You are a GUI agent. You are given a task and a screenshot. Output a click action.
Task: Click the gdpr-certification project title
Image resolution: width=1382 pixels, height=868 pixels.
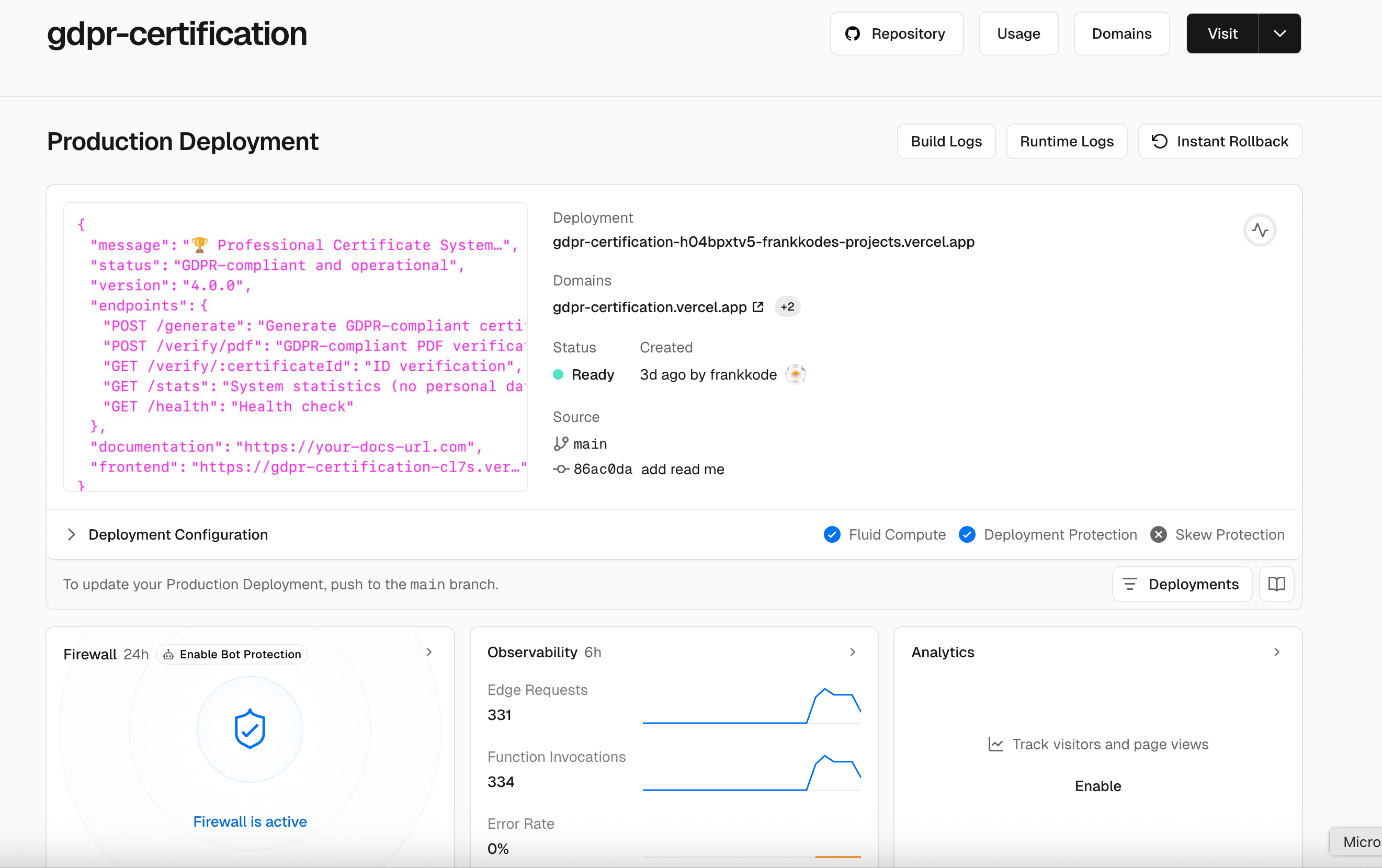(177, 33)
